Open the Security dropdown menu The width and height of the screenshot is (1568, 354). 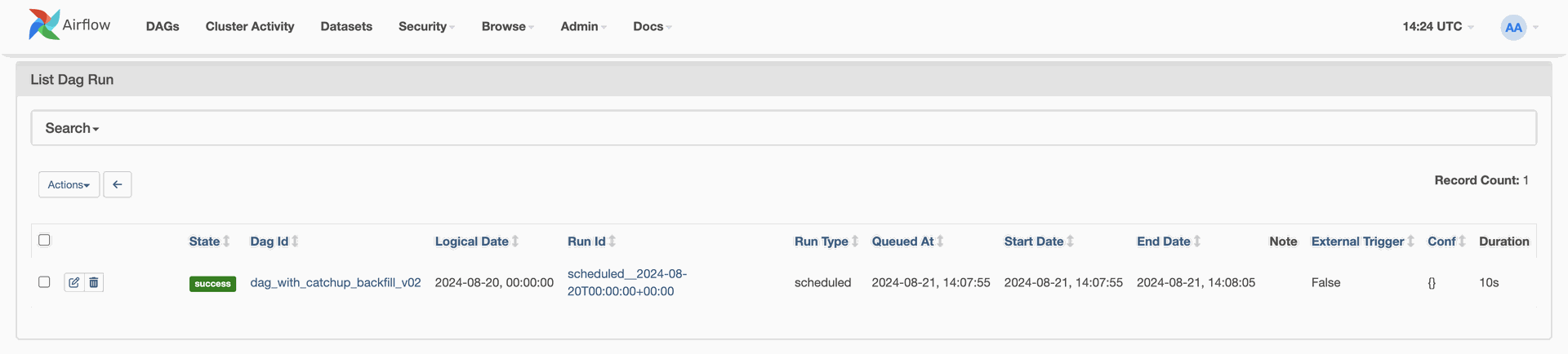(x=426, y=26)
